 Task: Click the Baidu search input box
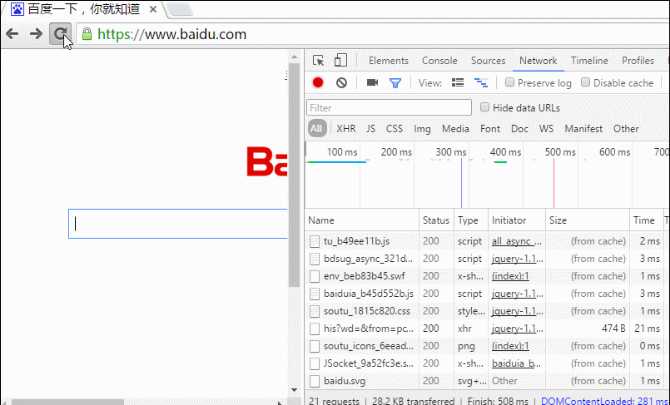coord(178,224)
